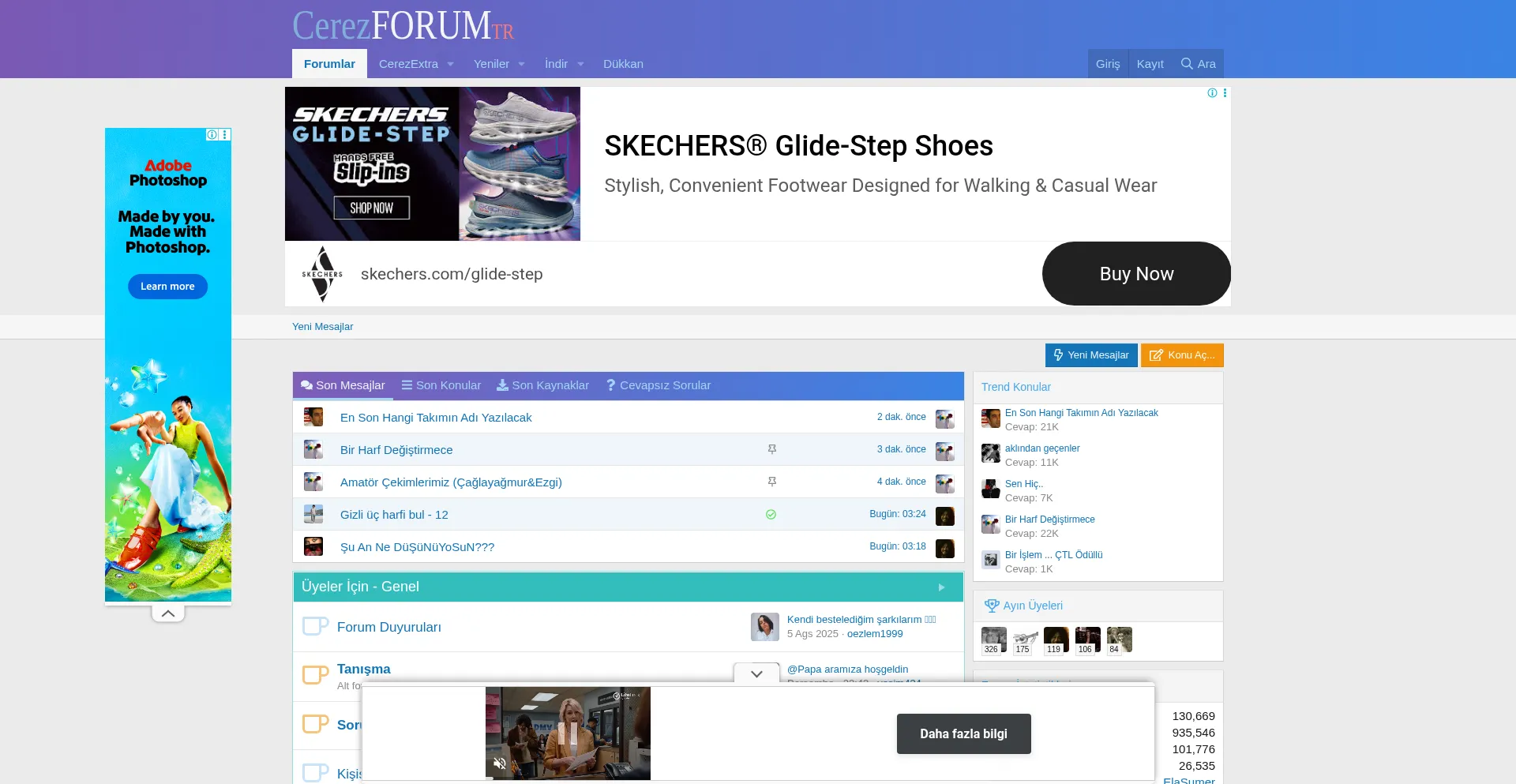The image size is (1516, 784).
Task: Expand the Yeniler dropdown arrow
Action: pyautogui.click(x=522, y=65)
